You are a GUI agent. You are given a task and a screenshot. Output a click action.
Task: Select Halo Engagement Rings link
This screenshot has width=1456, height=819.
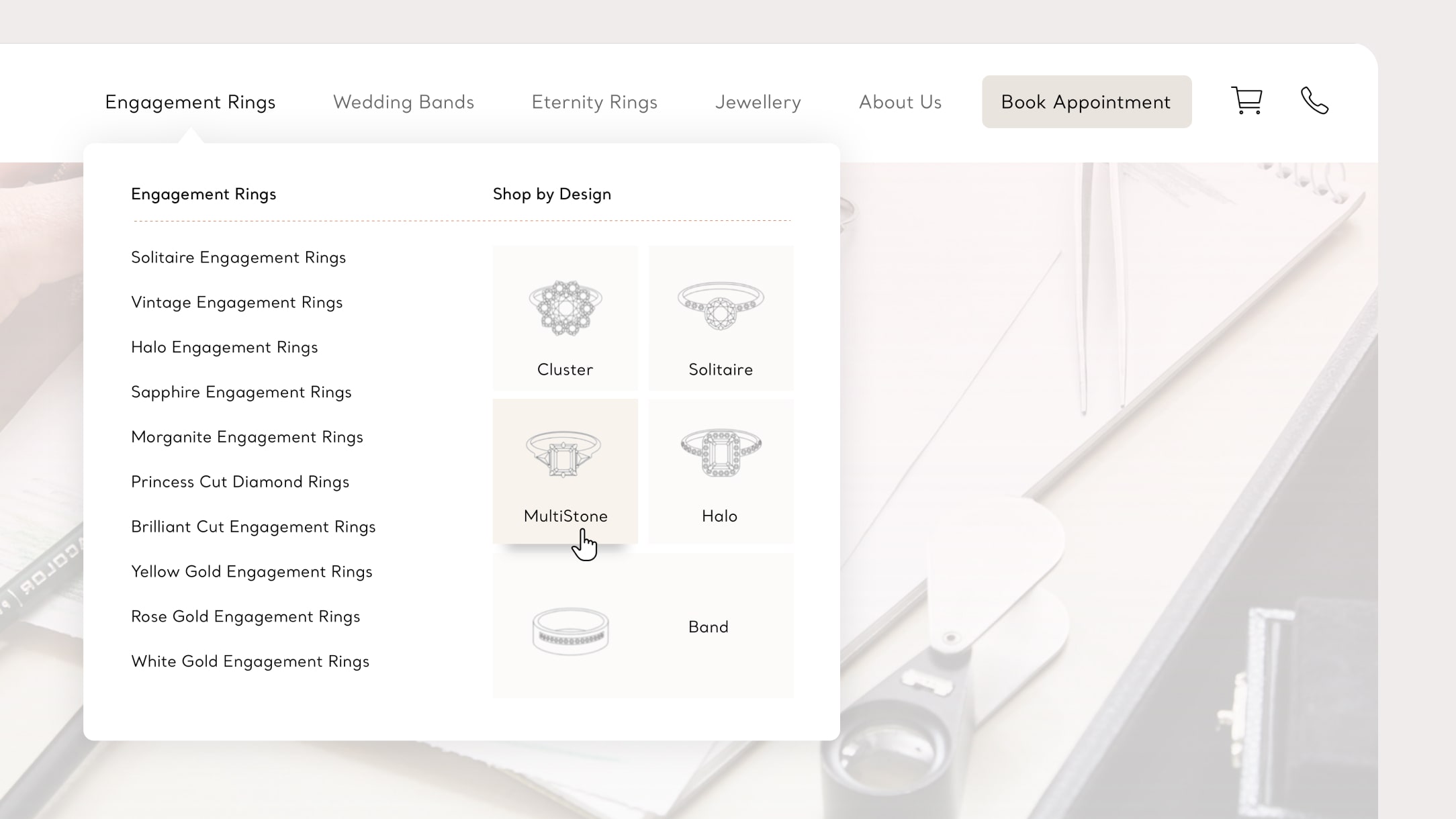(x=224, y=346)
